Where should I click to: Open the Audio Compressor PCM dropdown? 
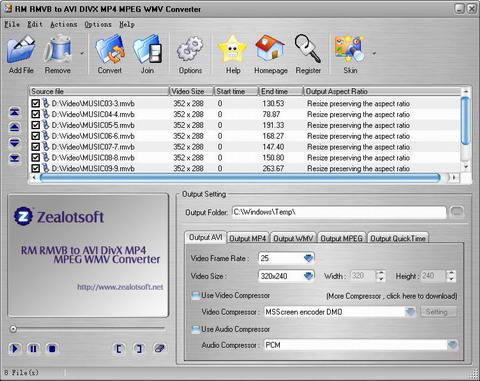click(x=452, y=345)
